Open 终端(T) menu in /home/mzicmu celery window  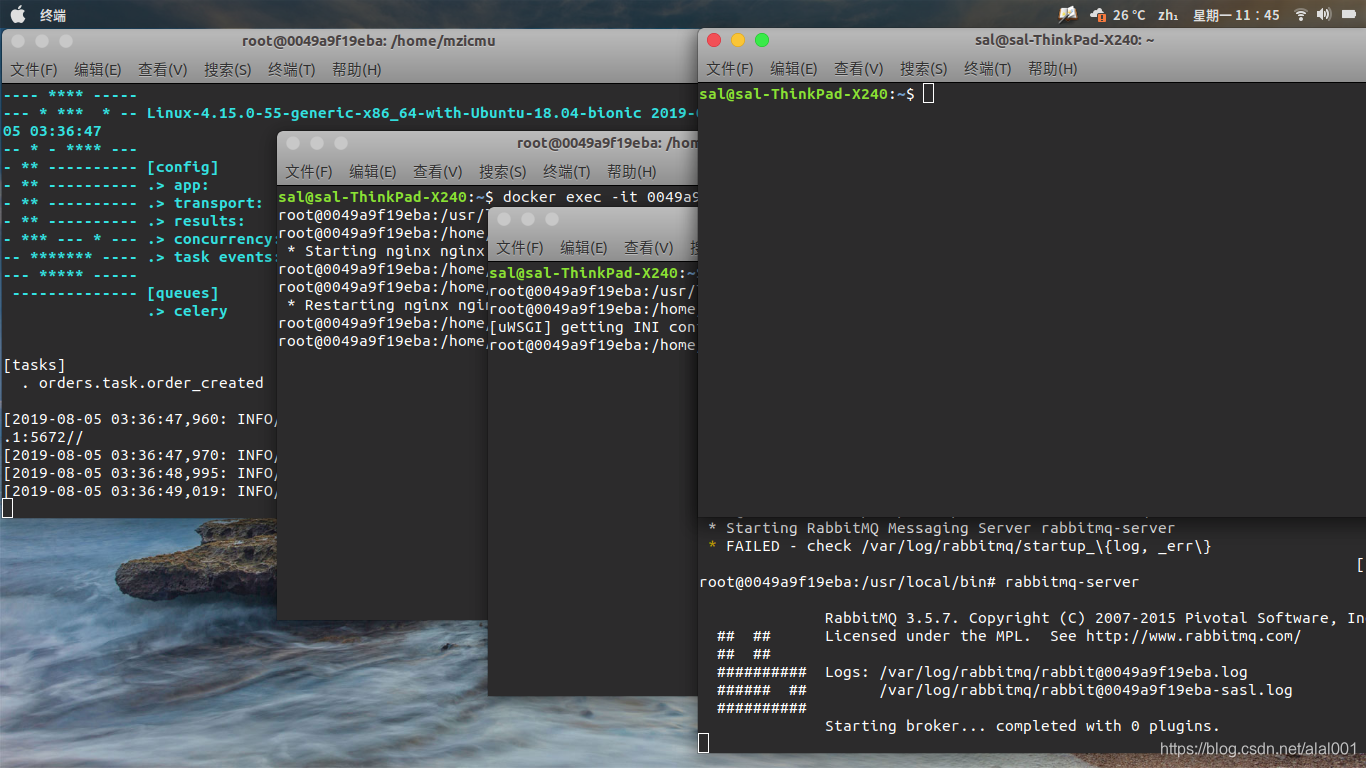point(292,69)
